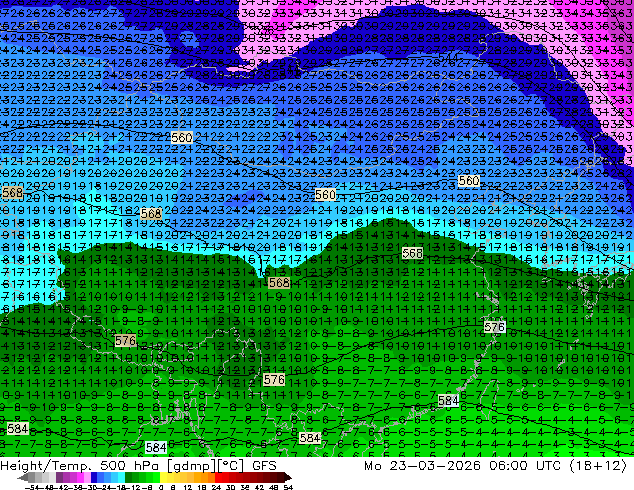This screenshot has width=634, height=490.
Task: Click the yellow swatch in the temperature legend
Action: coord(163,477)
